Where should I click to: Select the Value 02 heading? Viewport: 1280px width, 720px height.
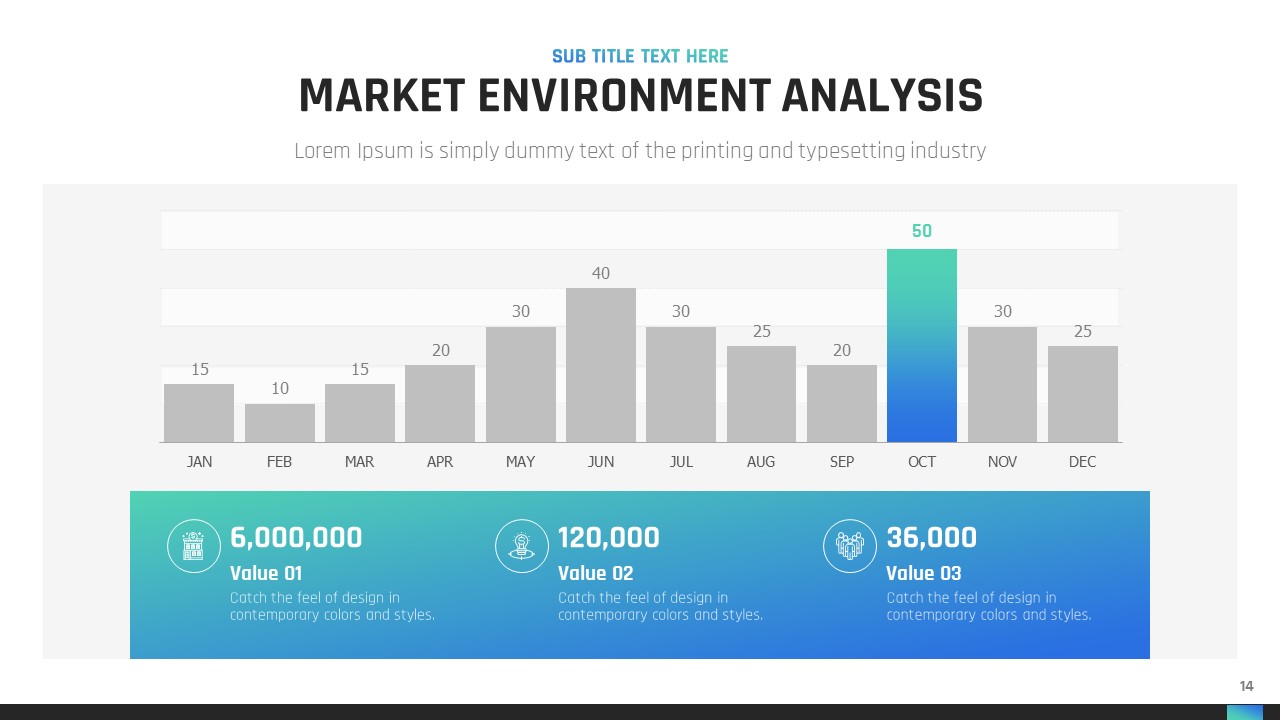[x=595, y=573]
